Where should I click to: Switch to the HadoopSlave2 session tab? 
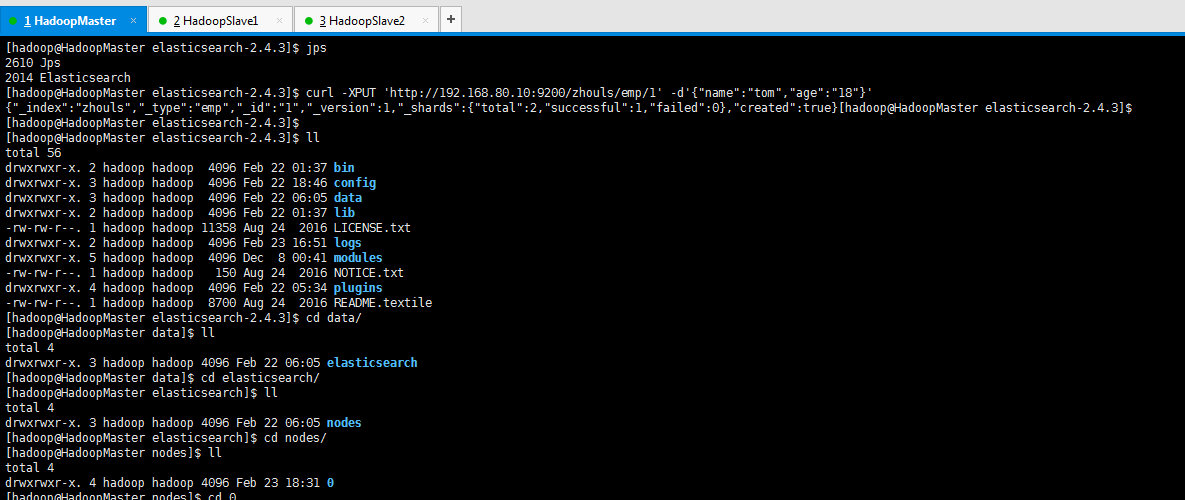(x=368, y=20)
